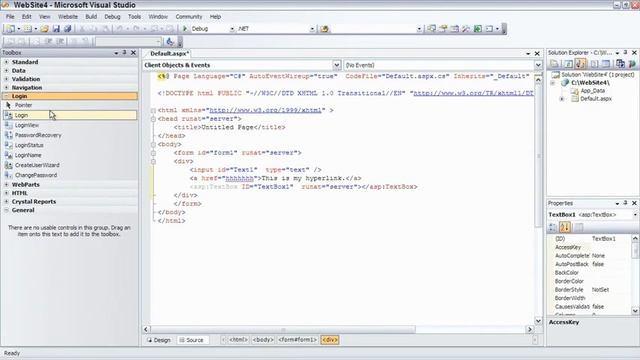This screenshot has width=640, height=360.
Task: Open the File menu
Action: 10,17
